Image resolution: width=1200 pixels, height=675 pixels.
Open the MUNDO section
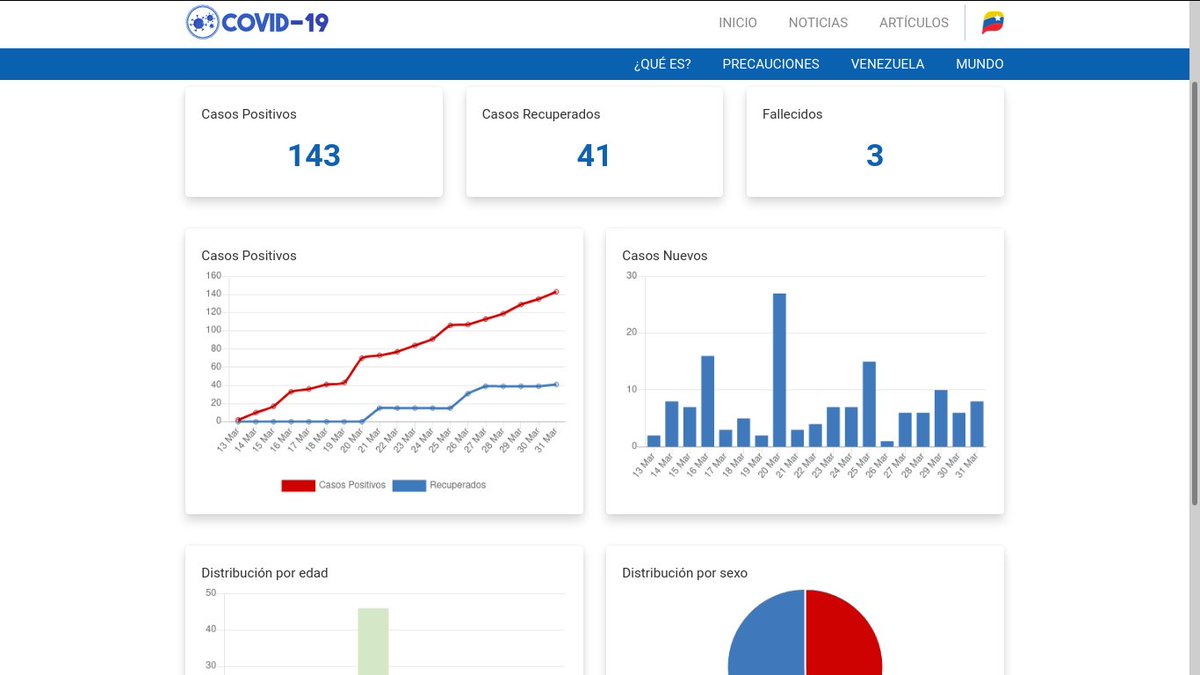tap(980, 64)
